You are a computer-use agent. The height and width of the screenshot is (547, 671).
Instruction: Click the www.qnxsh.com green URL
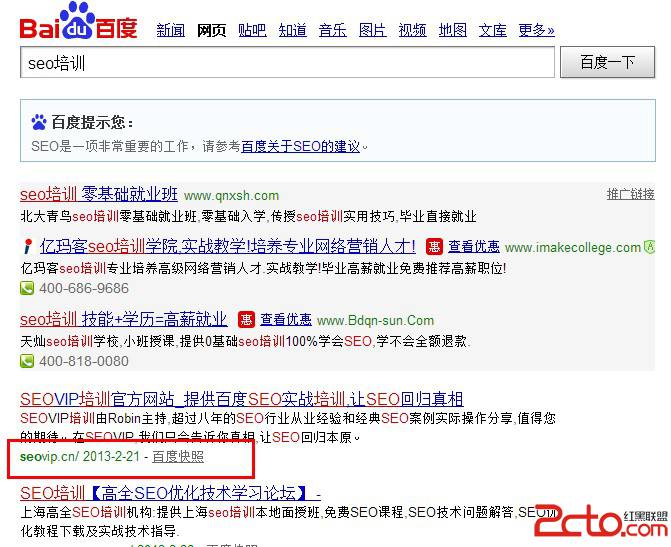(x=232, y=196)
